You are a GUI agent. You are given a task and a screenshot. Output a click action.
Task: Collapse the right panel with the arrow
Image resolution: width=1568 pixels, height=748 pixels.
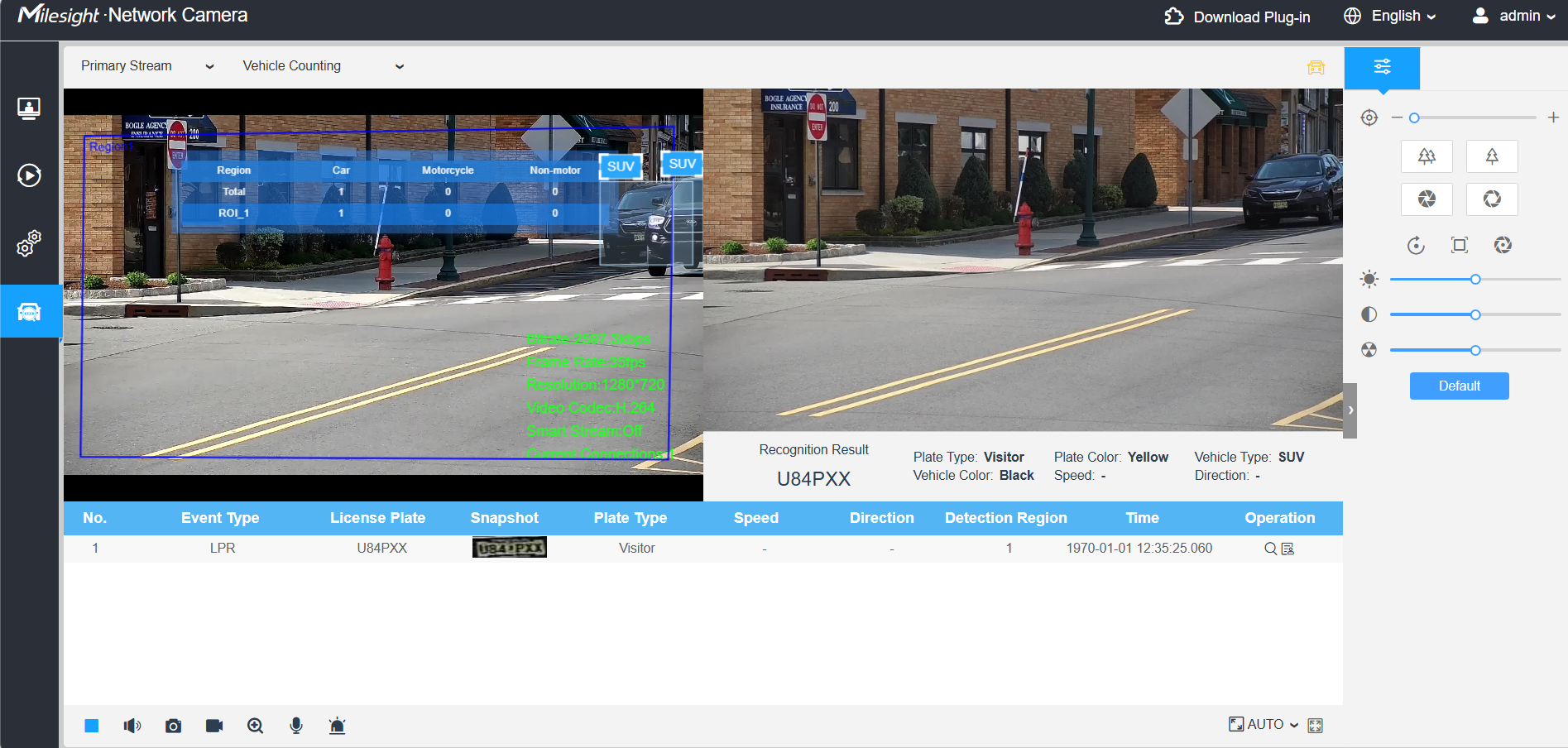[x=1350, y=410]
